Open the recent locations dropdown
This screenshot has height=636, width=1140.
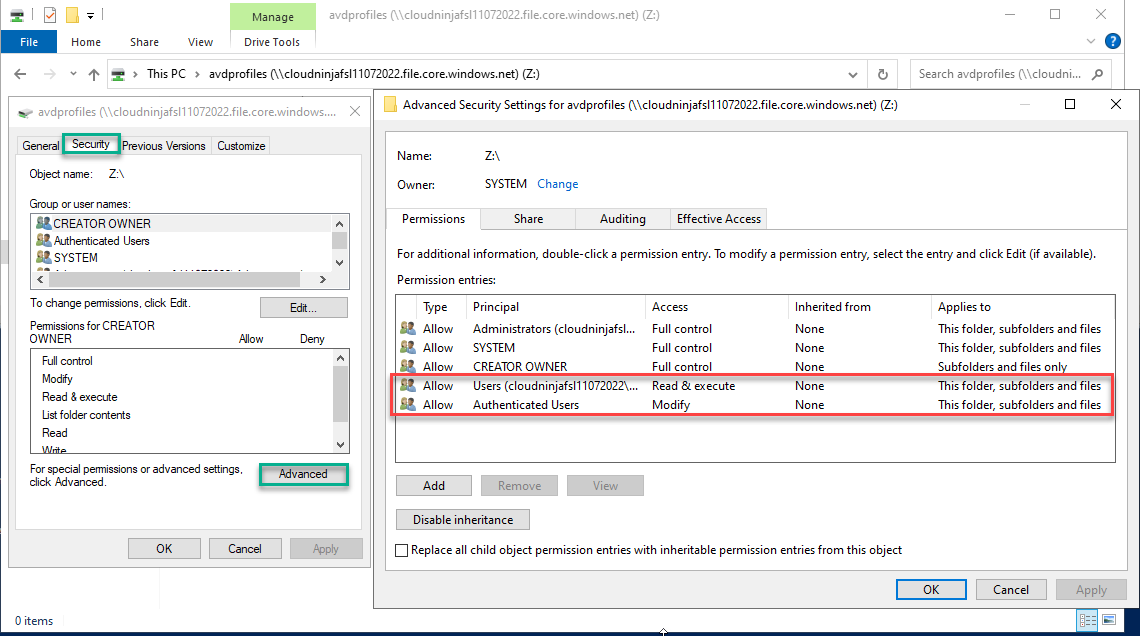pyautogui.click(x=73, y=74)
